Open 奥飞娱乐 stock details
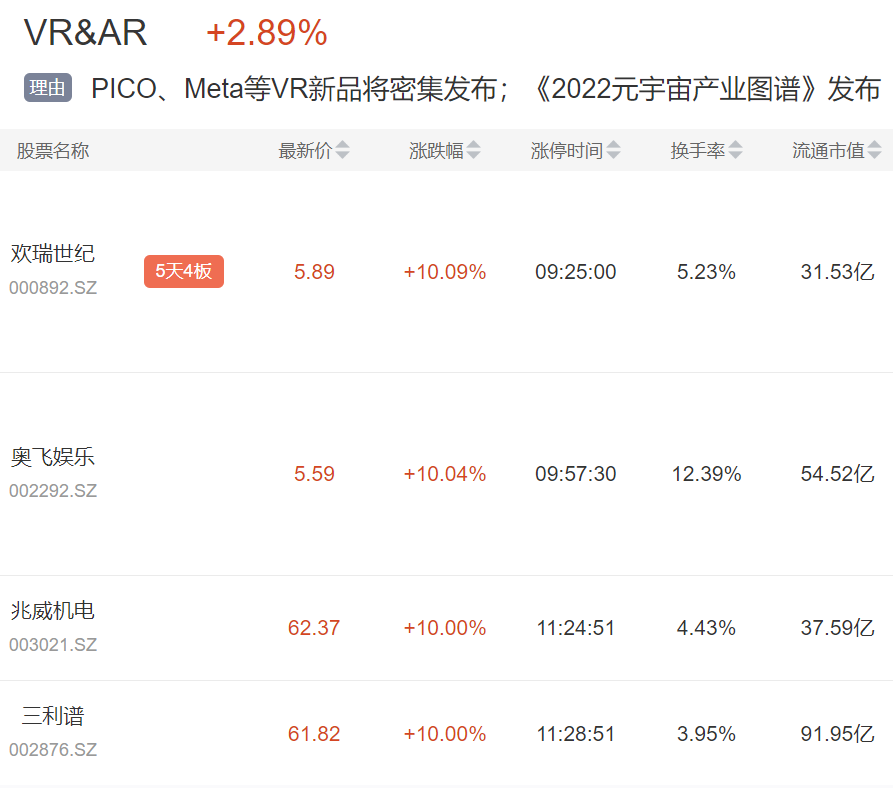 (52, 457)
